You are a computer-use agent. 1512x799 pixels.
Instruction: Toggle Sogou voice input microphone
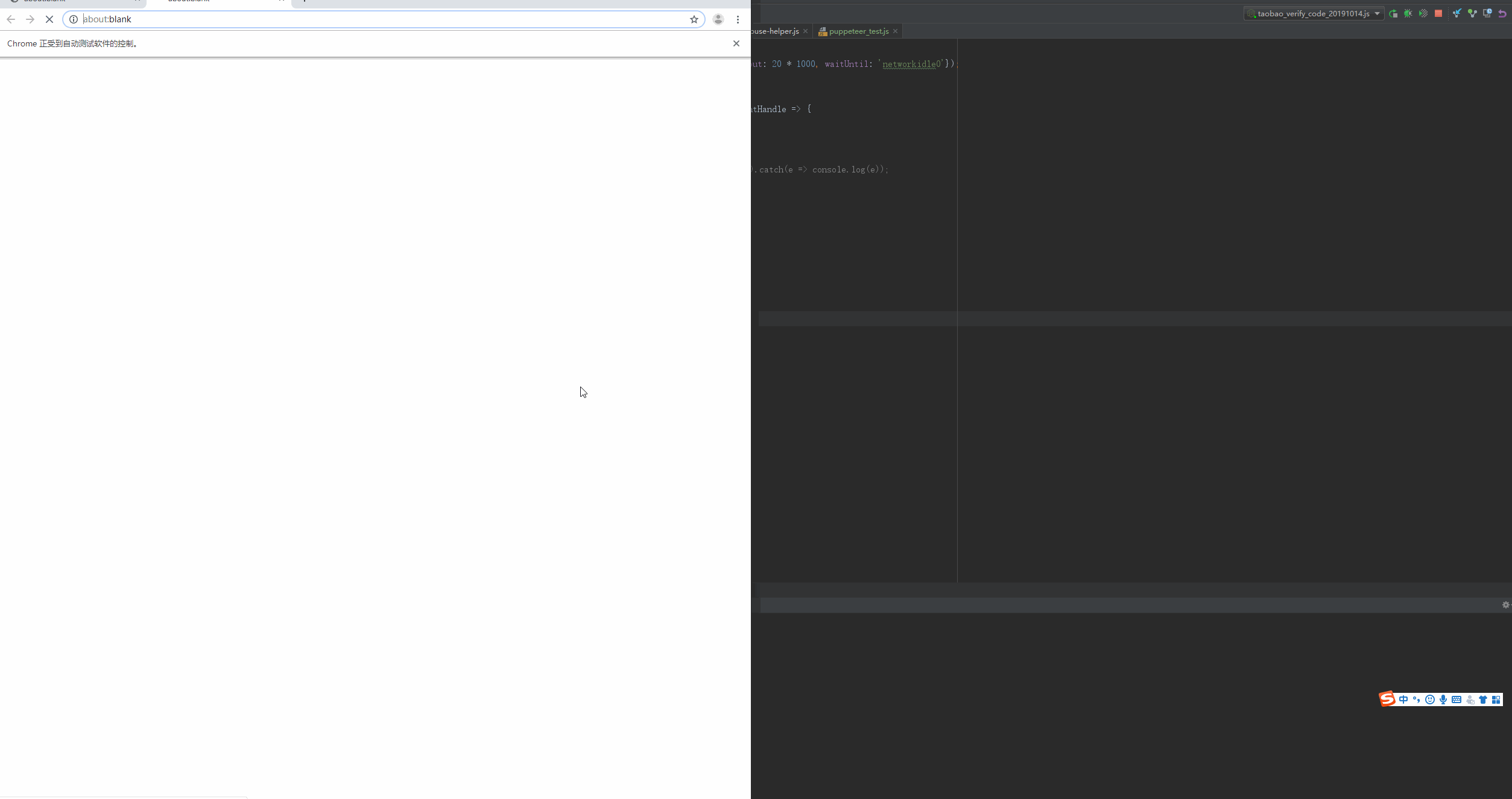1443,700
